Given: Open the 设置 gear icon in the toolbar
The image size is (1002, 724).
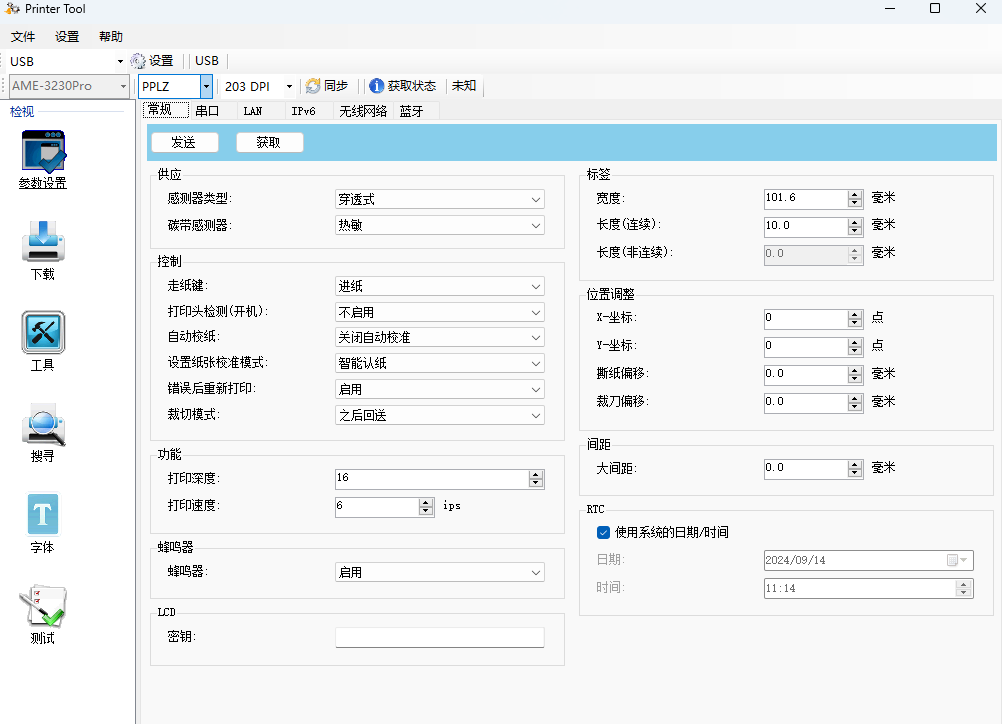Looking at the screenshot, I should pyautogui.click(x=137, y=60).
